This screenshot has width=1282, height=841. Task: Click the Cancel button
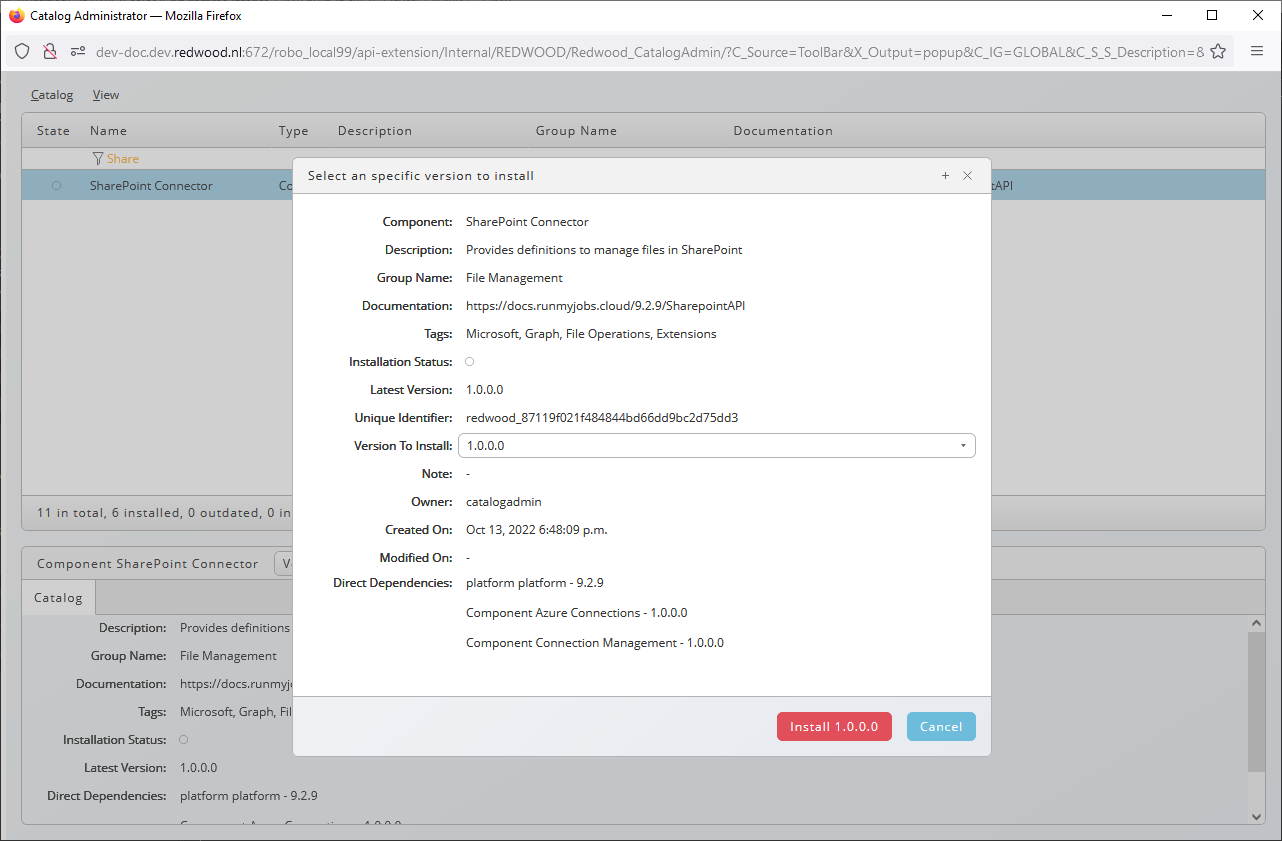tap(941, 727)
